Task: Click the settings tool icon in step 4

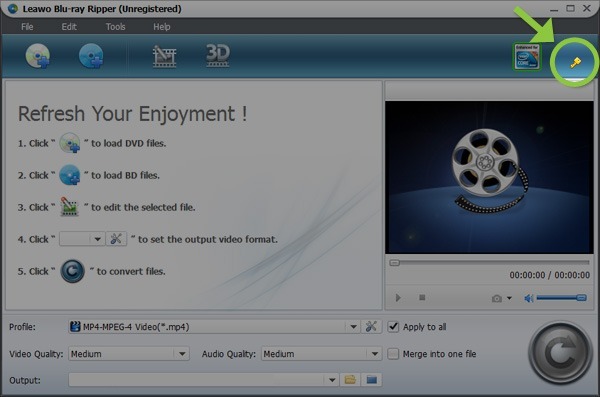Action: [x=116, y=239]
